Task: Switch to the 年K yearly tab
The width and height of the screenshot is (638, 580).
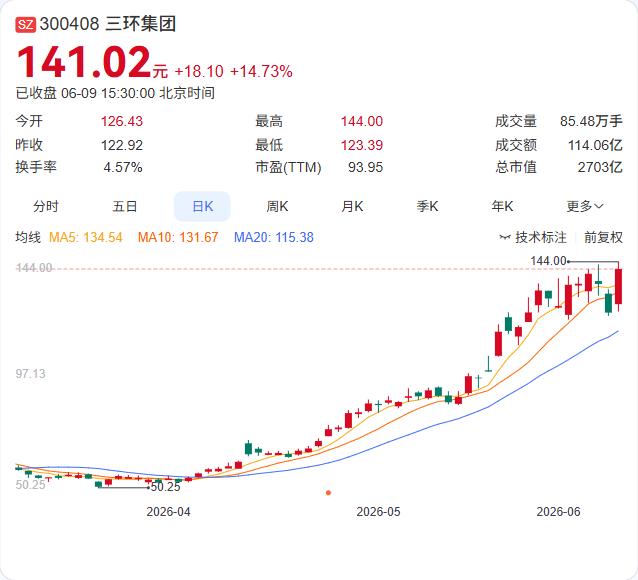Action: [502, 206]
